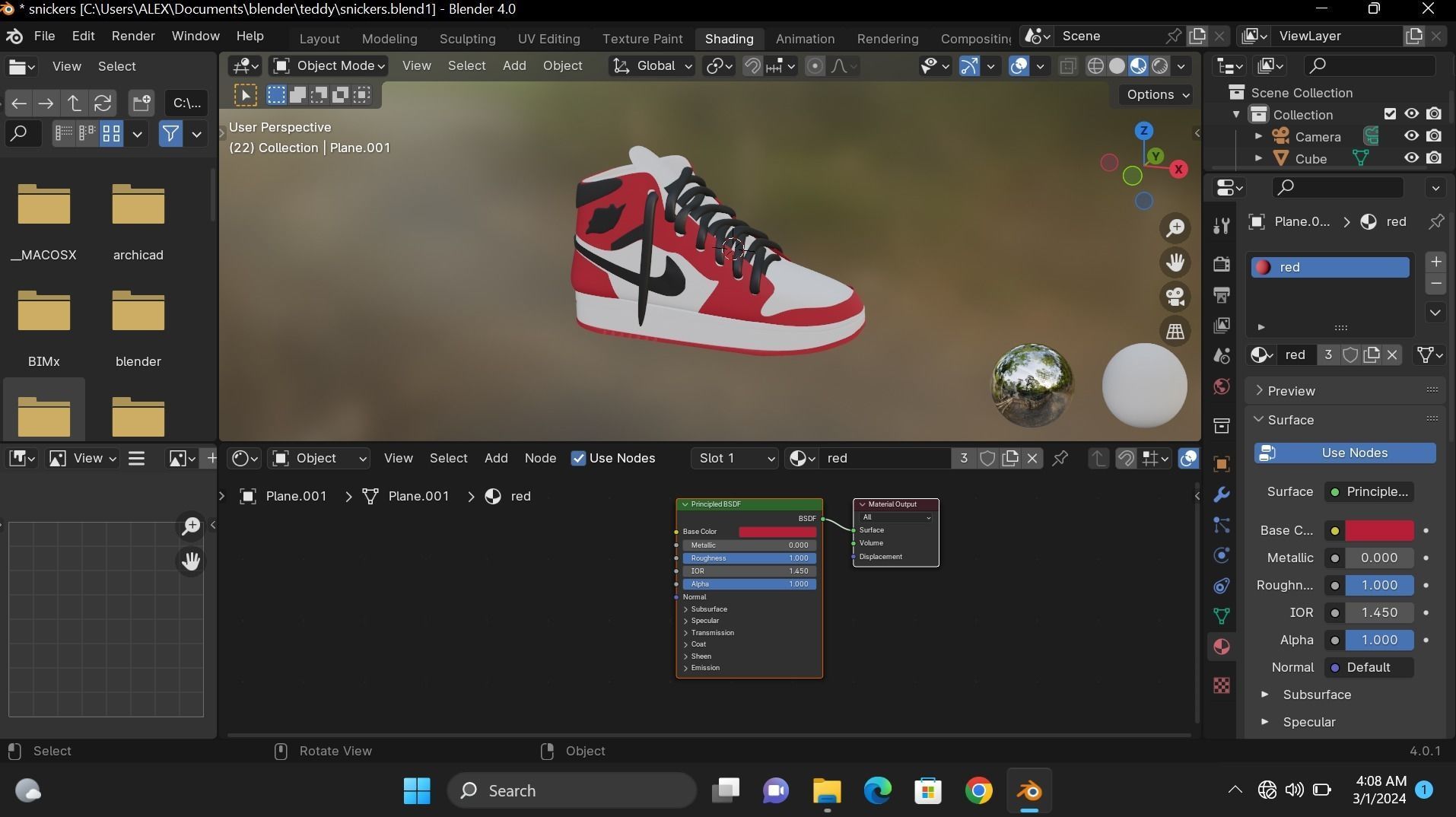
Task: Click the red Base Color swatch in Properties
Action: (1379, 530)
